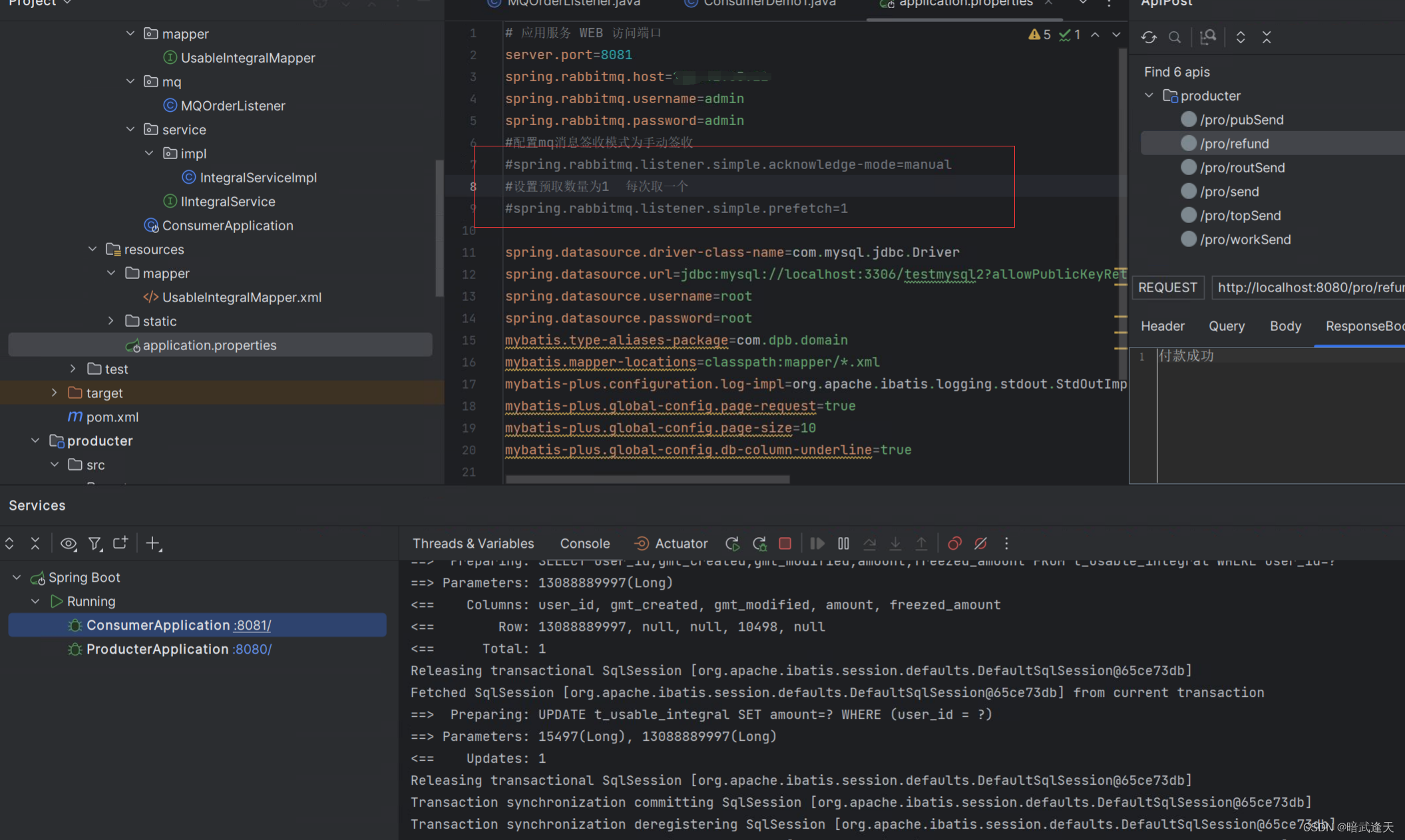Open the Body tab in ApiPost
The width and height of the screenshot is (1405, 840).
[1285, 326]
